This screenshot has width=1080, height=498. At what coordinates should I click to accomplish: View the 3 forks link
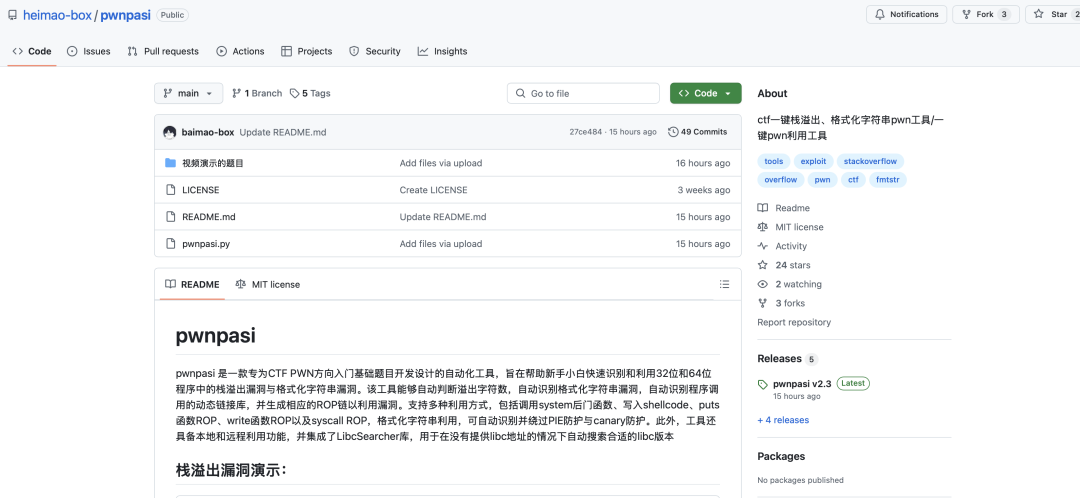pos(782,303)
